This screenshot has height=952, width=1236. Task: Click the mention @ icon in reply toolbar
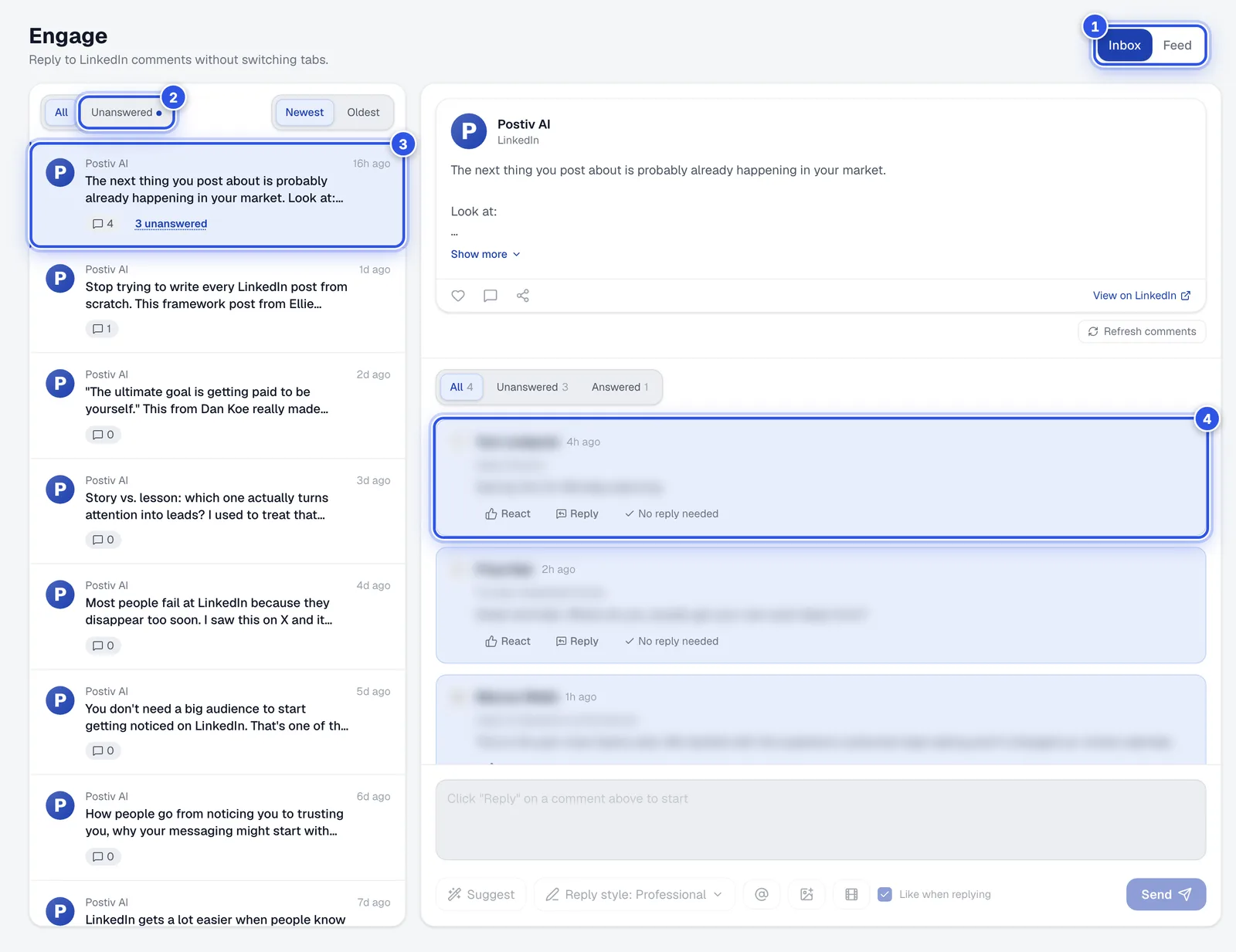click(762, 894)
